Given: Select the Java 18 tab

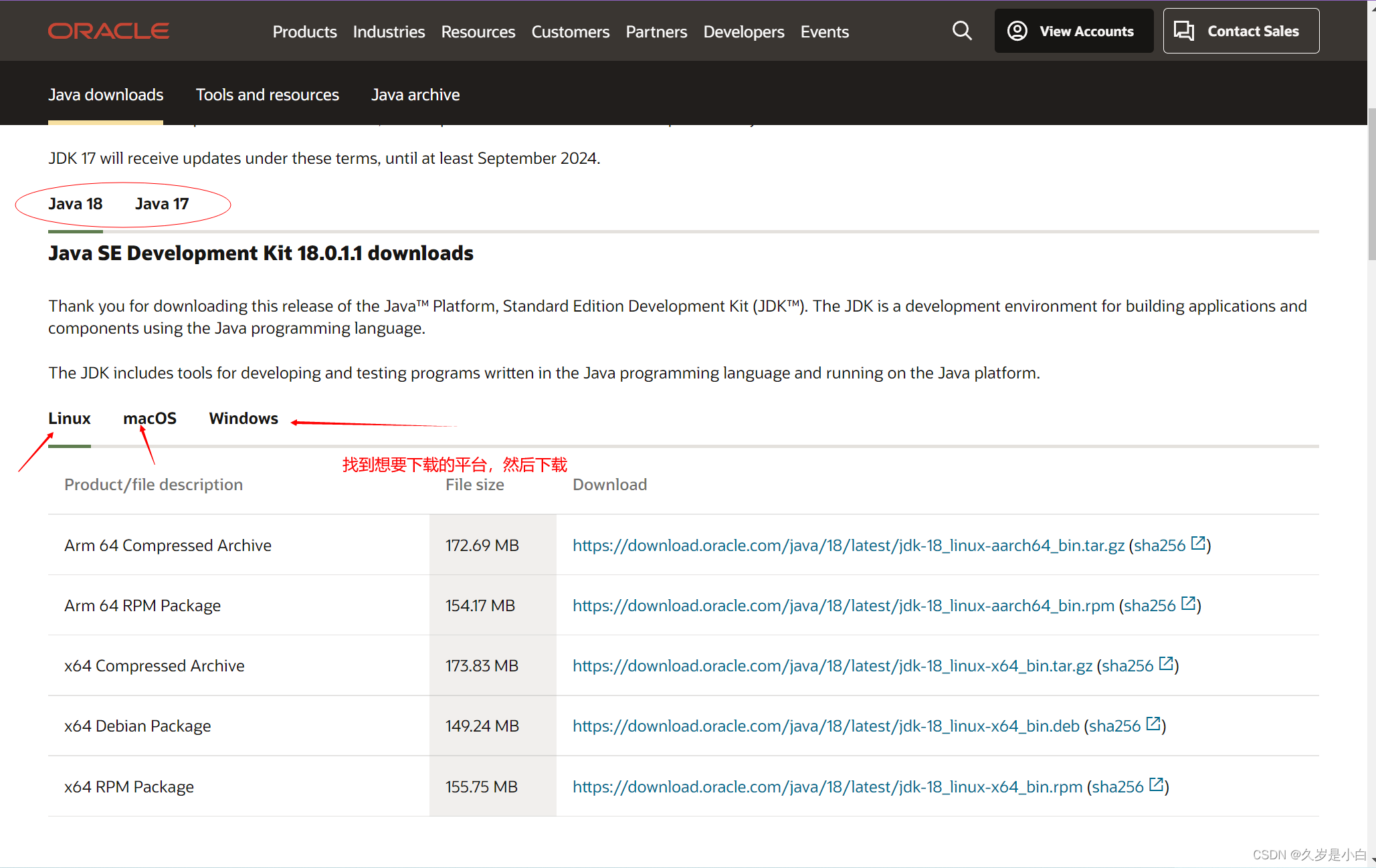Looking at the screenshot, I should coord(76,204).
